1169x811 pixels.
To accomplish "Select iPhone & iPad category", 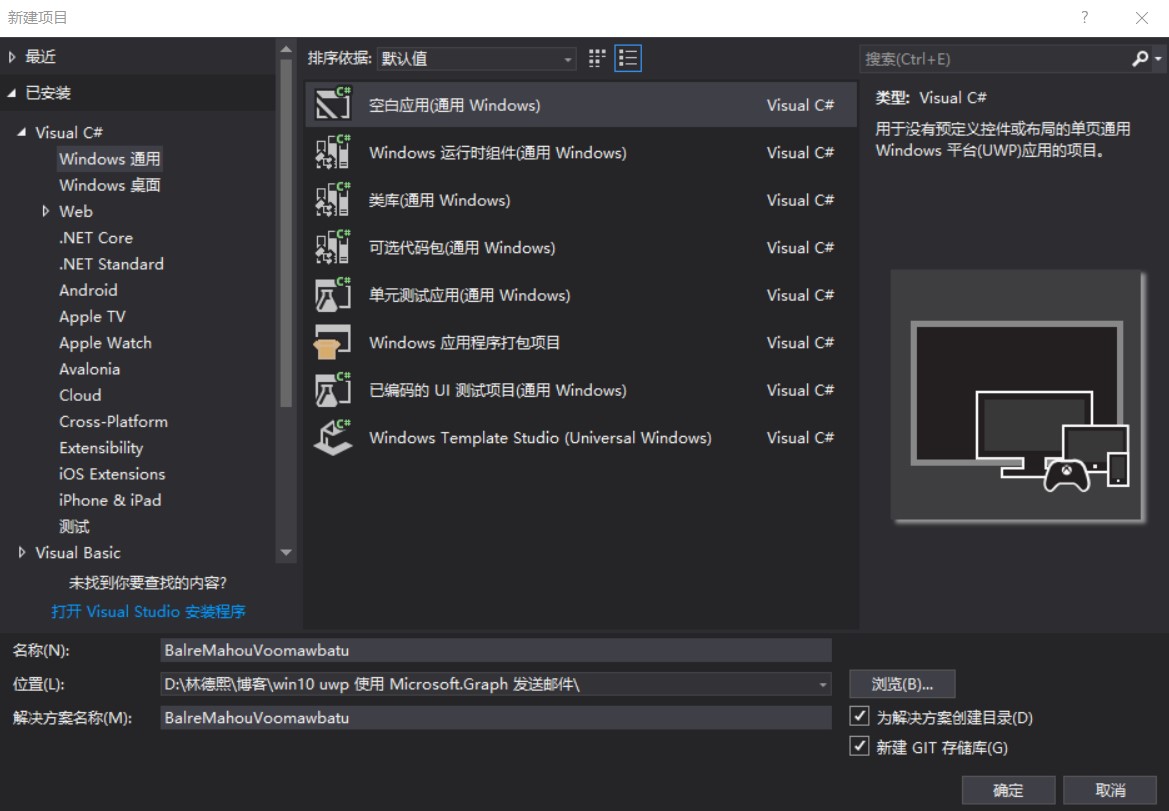I will coord(110,500).
